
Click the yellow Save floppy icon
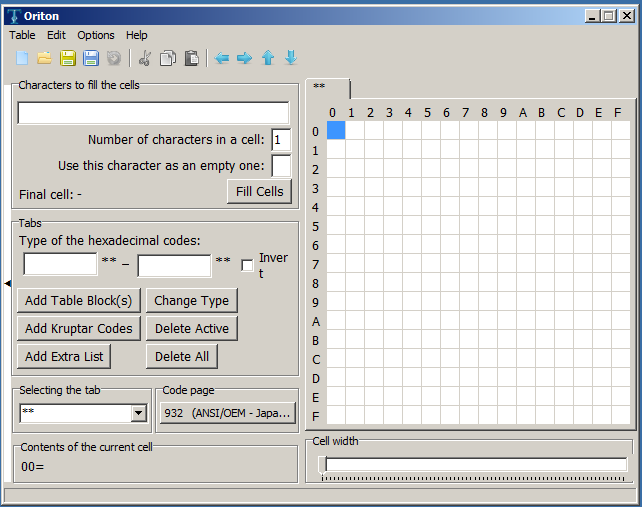click(68, 58)
